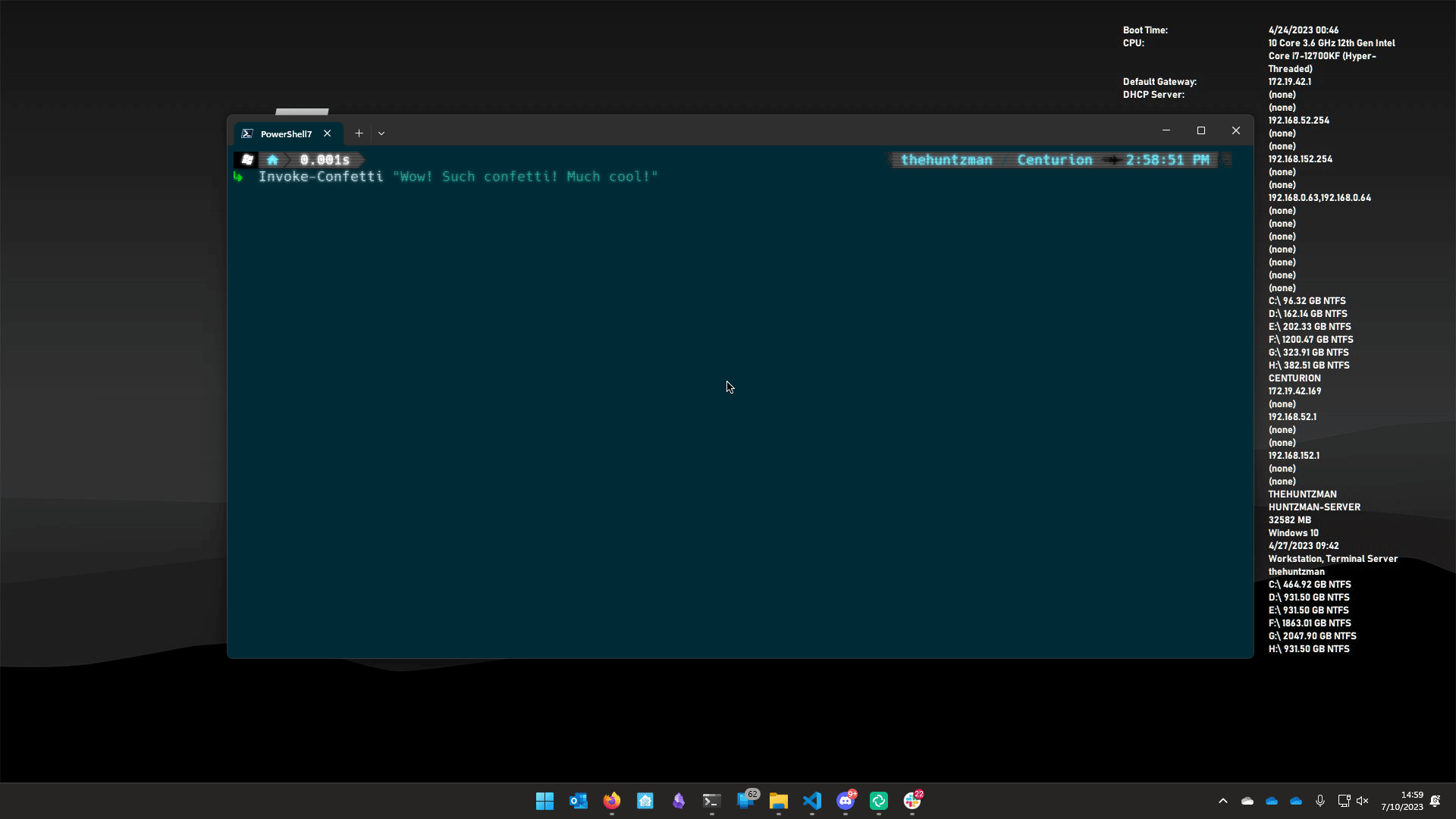This screenshot has height=819, width=1456.
Task: Show hidden system tray icons
Action: click(1223, 801)
